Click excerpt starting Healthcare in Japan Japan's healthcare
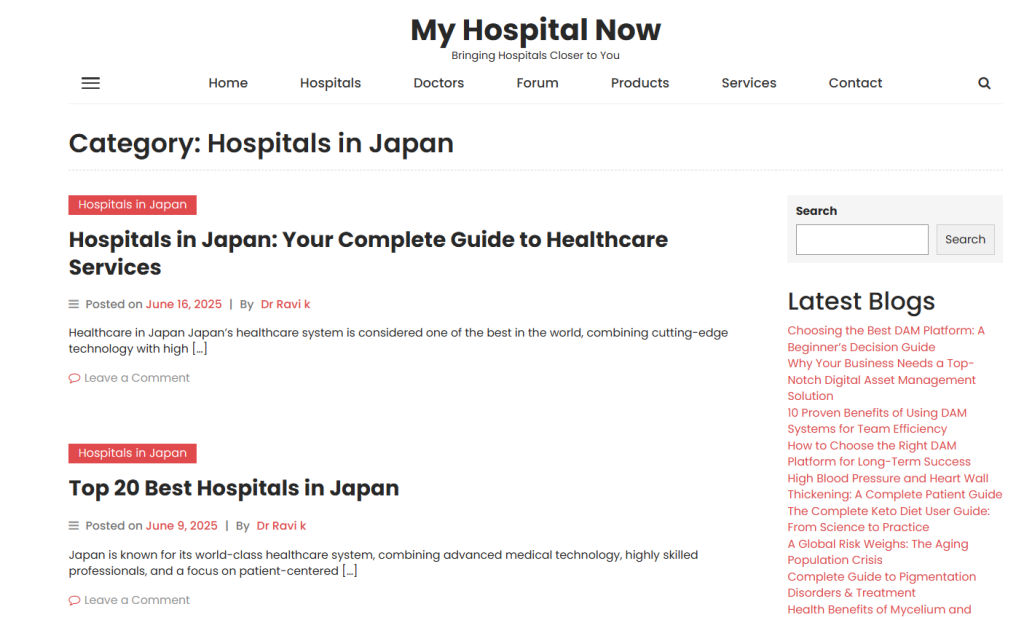 coord(398,341)
